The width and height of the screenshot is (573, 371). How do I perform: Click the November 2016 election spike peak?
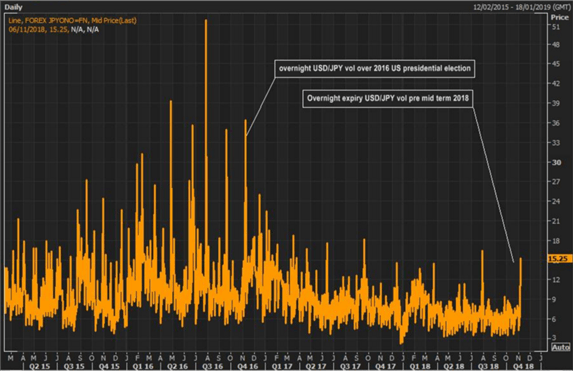[x=246, y=121]
